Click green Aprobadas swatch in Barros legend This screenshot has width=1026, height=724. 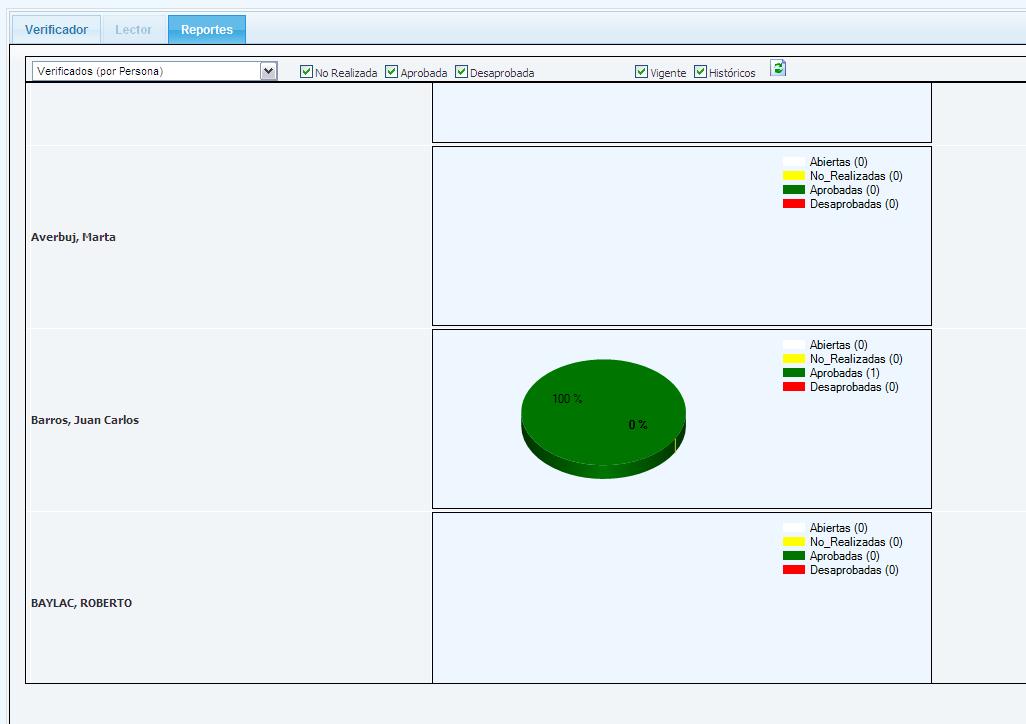tap(794, 372)
